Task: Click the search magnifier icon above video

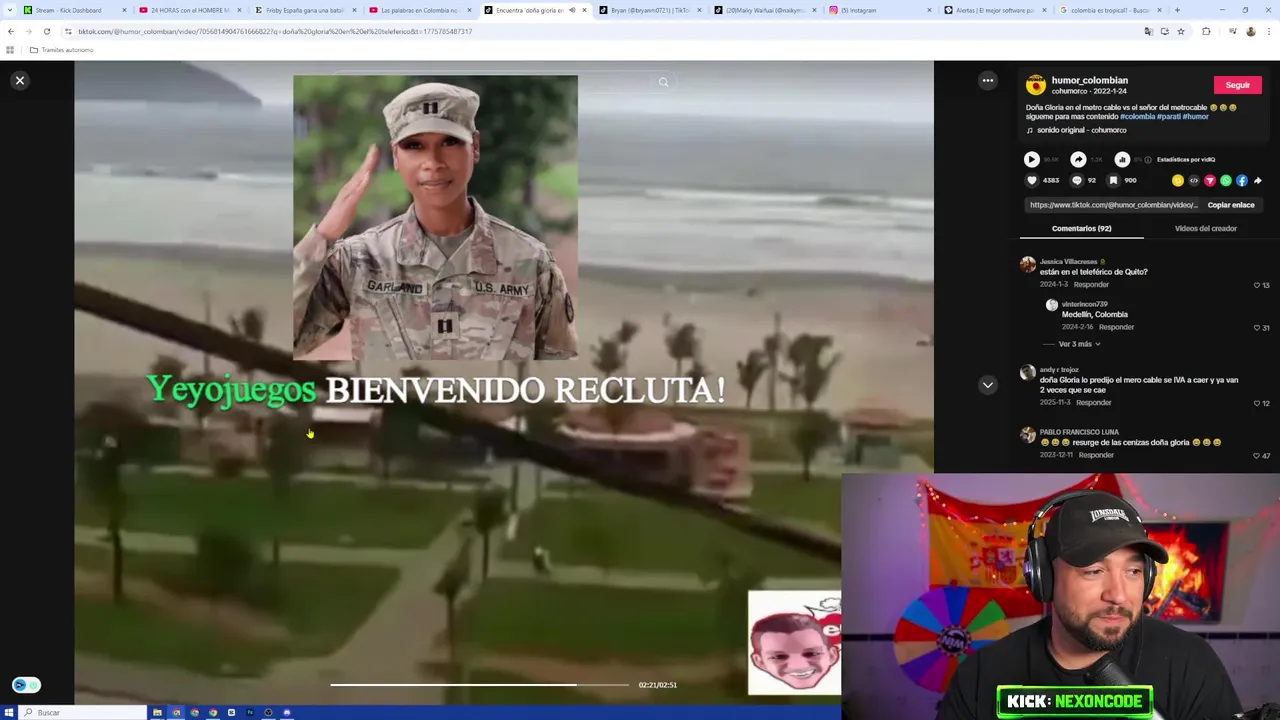Action: coord(663,82)
